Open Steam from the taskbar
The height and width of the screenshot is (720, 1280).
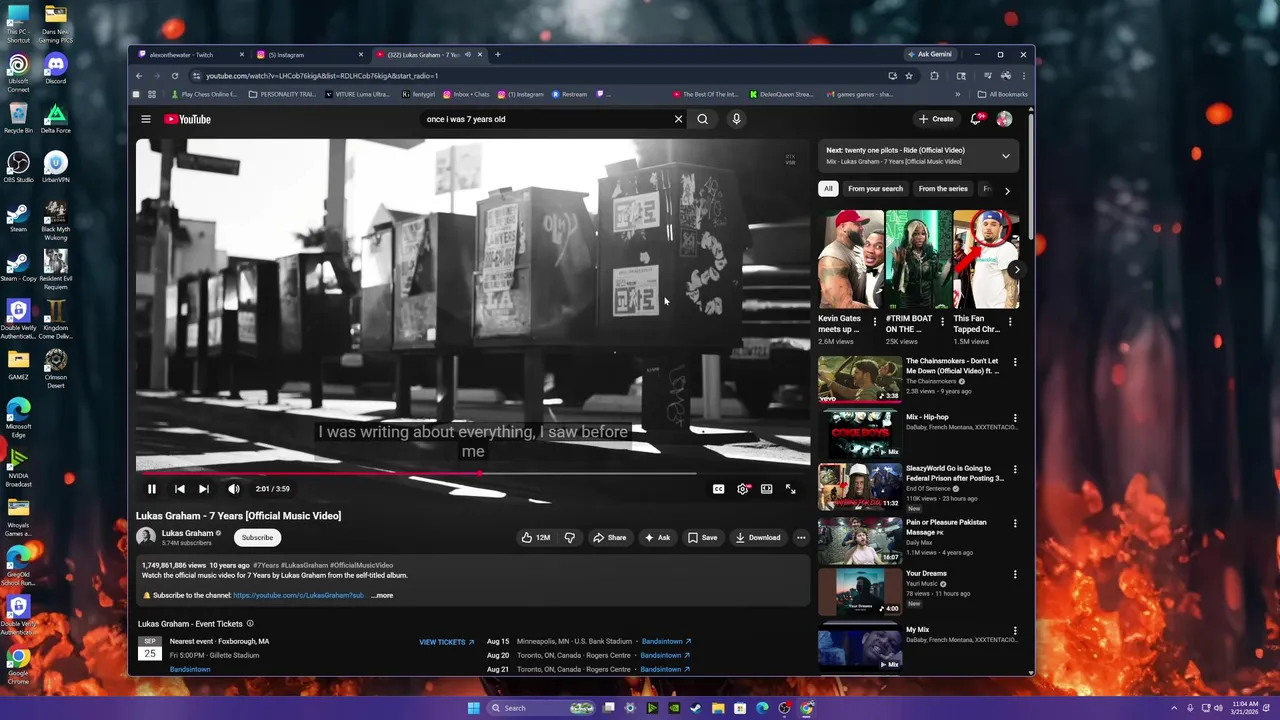[x=696, y=708]
